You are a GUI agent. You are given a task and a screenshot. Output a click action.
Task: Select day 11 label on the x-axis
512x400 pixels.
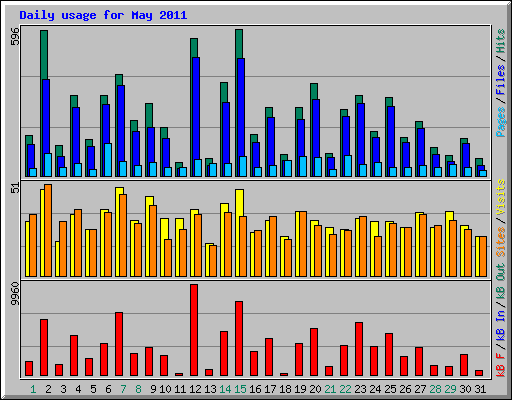tap(180, 389)
